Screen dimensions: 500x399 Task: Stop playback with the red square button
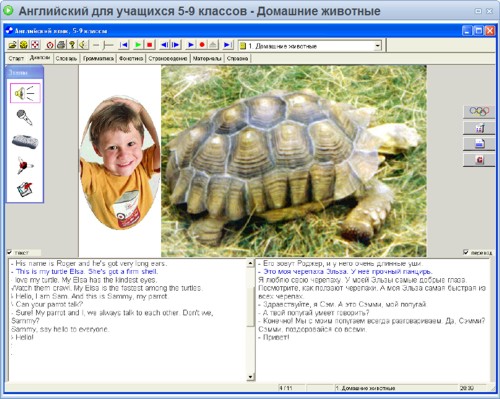coord(149,45)
